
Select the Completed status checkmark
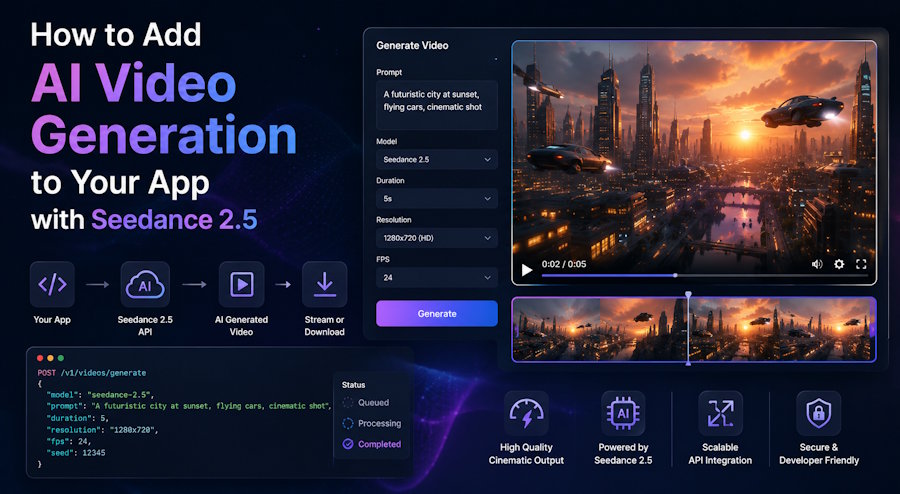click(x=348, y=444)
